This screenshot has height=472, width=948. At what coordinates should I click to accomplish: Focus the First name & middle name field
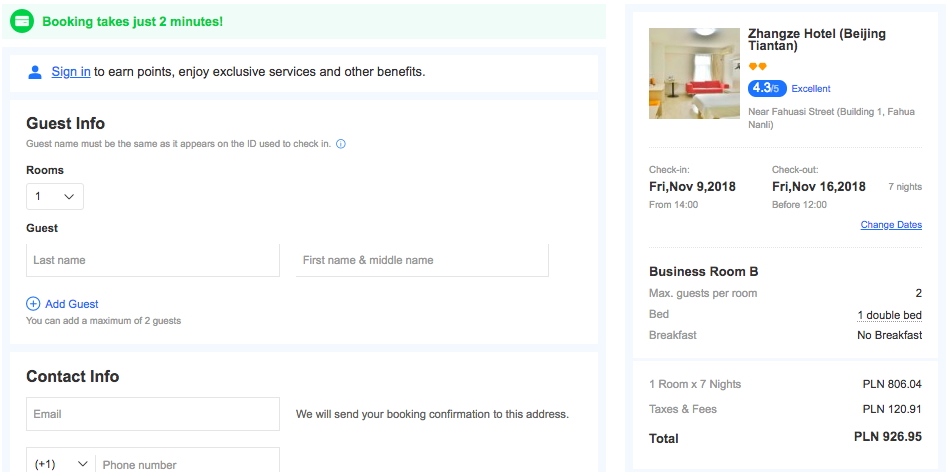[x=422, y=260]
